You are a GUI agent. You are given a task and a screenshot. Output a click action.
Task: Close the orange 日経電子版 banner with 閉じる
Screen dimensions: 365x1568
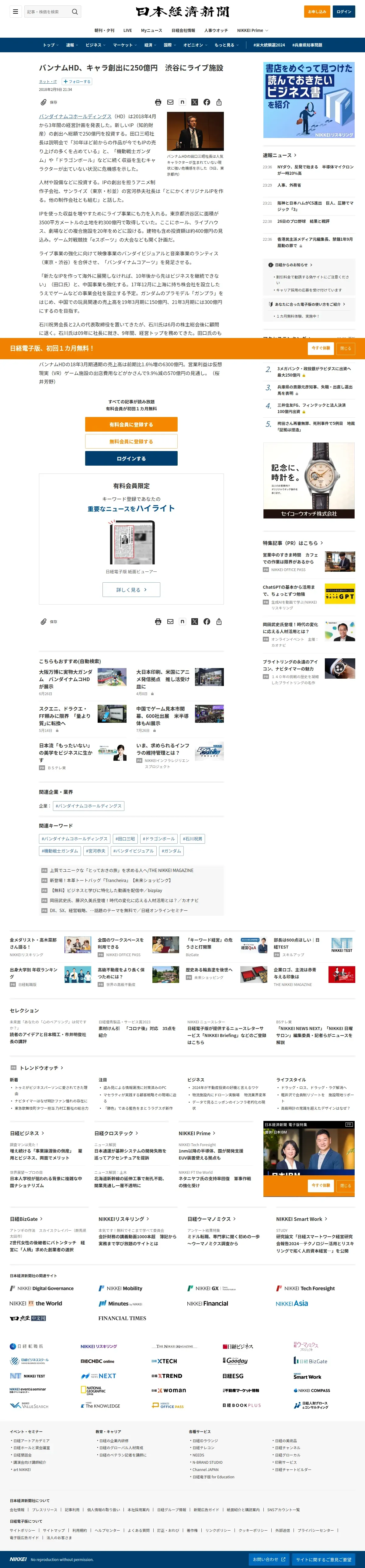(x=346, y=348)
